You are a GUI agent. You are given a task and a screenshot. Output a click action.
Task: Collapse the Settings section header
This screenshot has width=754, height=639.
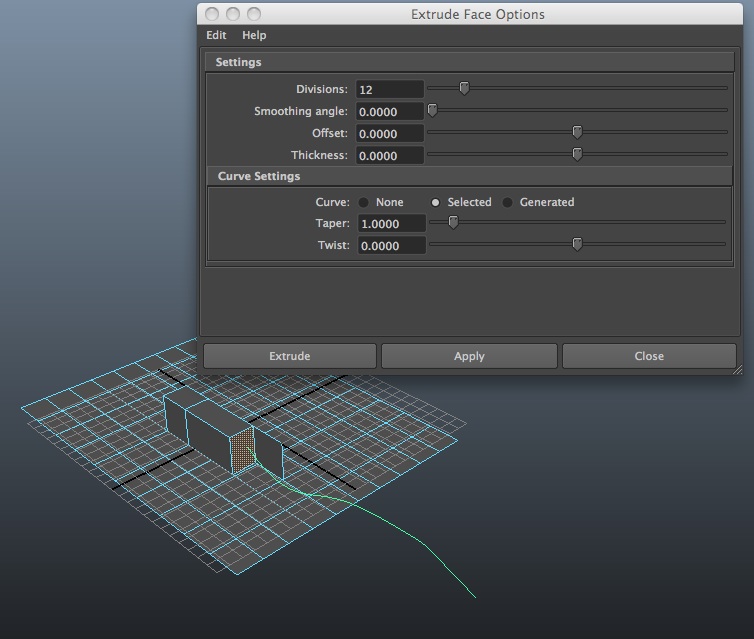(x=470, y=62)
